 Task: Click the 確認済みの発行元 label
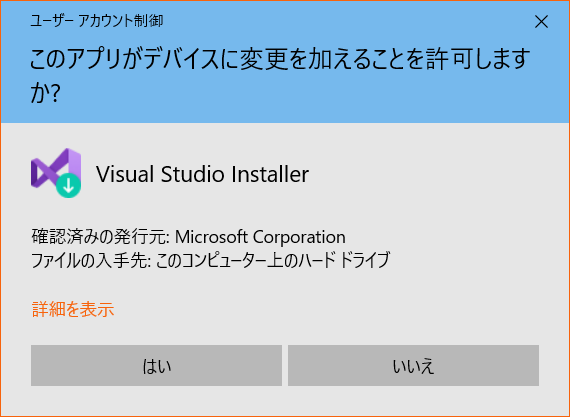click(101, 237)
